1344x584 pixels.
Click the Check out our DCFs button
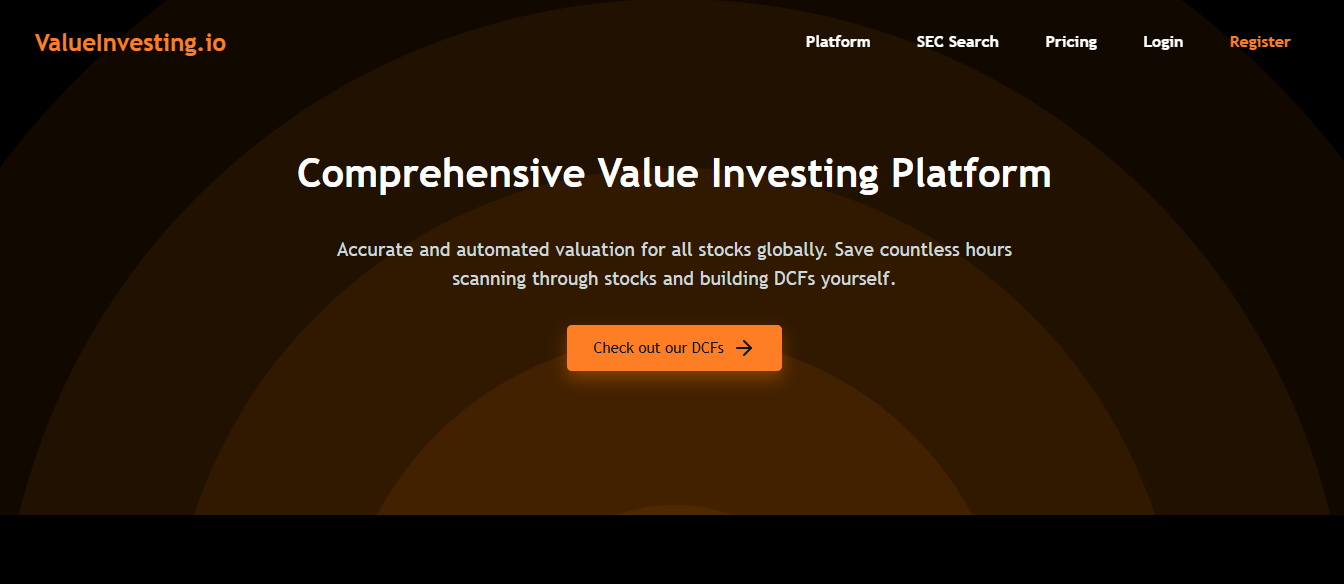[674, 348]
